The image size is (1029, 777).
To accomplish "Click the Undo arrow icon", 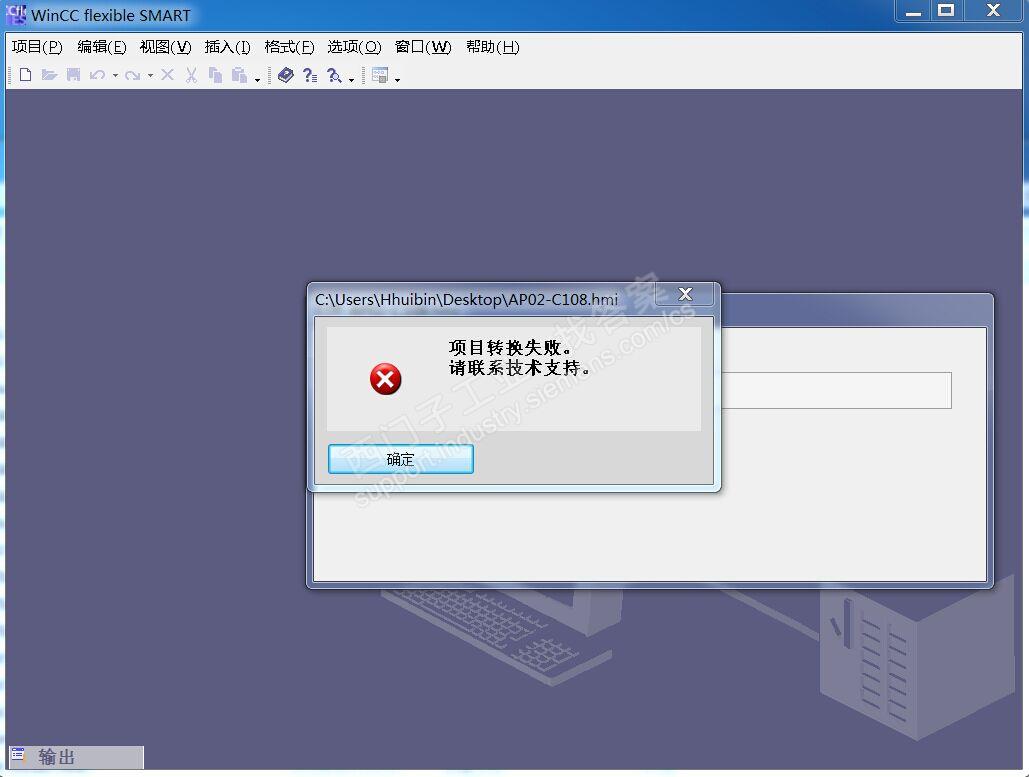I will (x=97, y=75).
